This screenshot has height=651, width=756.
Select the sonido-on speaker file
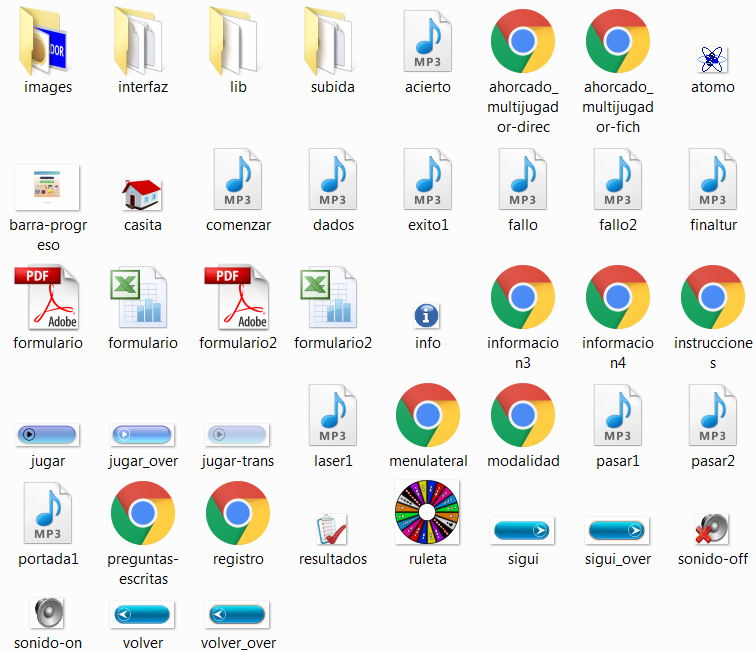(x=47, y=611)
